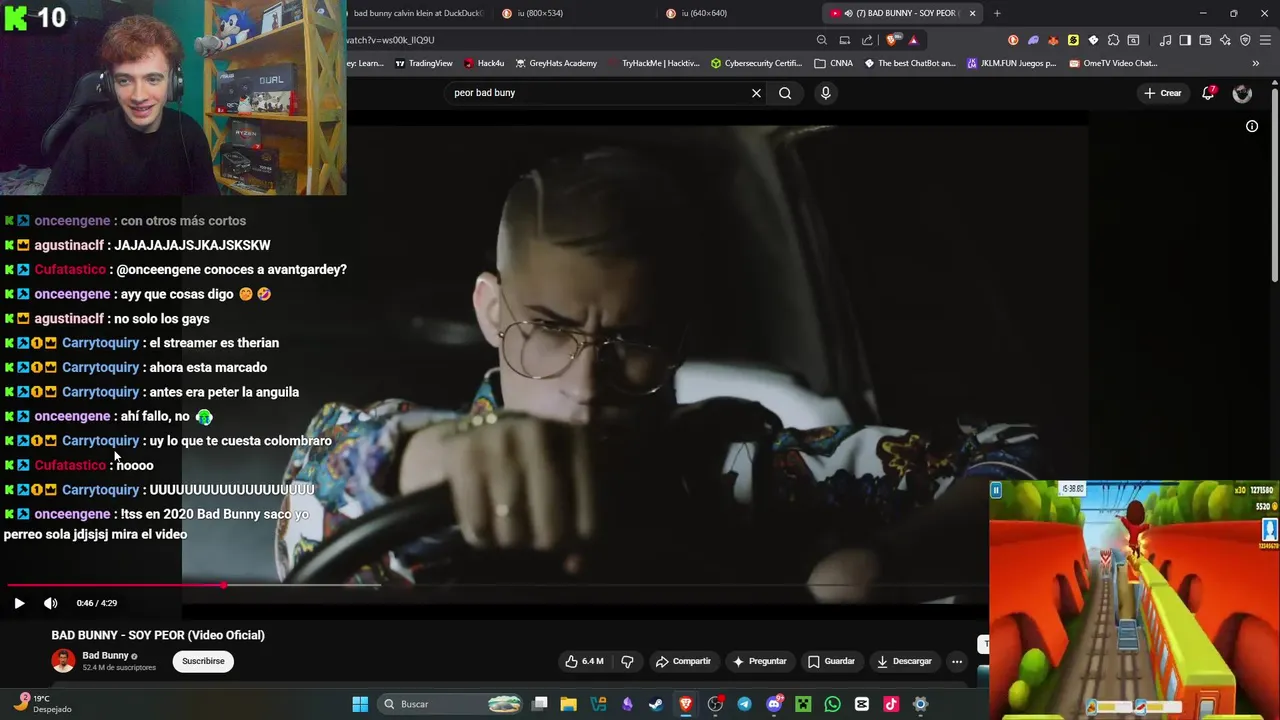1280x720 pixels.
Task: Open OBS Studio from the taskbar
Action: [715, 704]
